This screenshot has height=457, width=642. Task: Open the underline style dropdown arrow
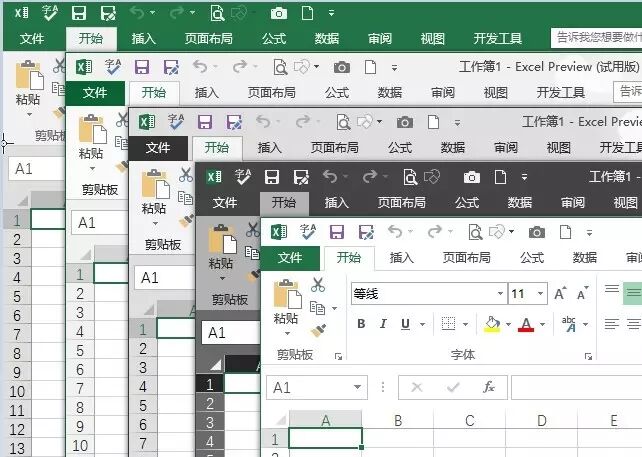click(422, 324)
